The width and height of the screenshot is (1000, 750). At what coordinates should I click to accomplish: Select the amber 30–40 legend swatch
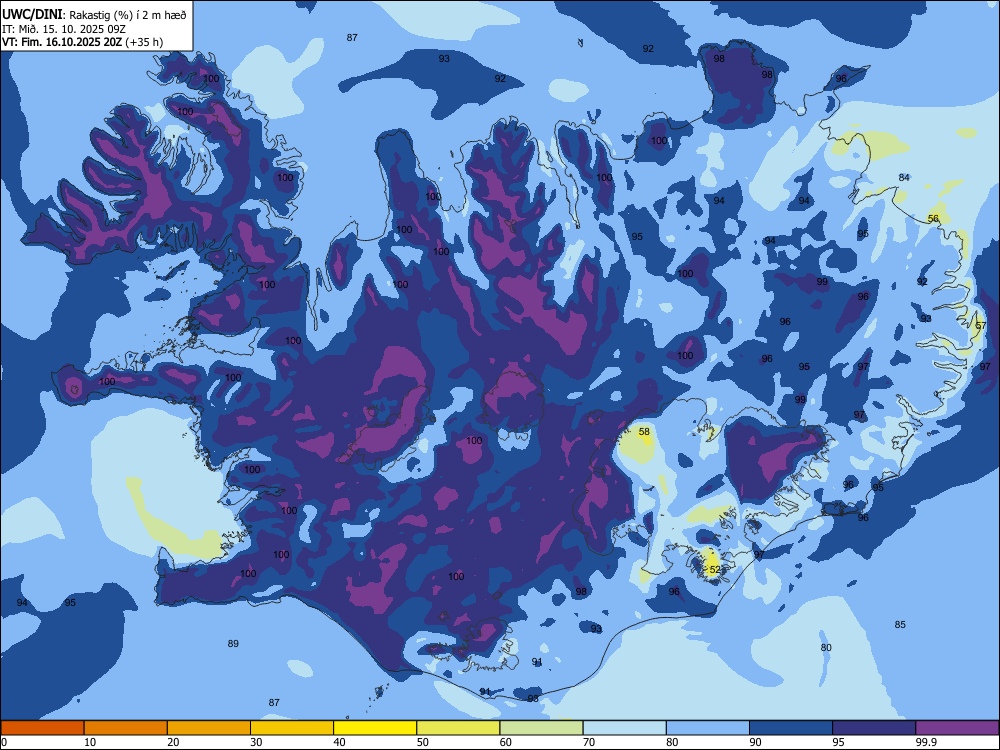tap(292, 728)
